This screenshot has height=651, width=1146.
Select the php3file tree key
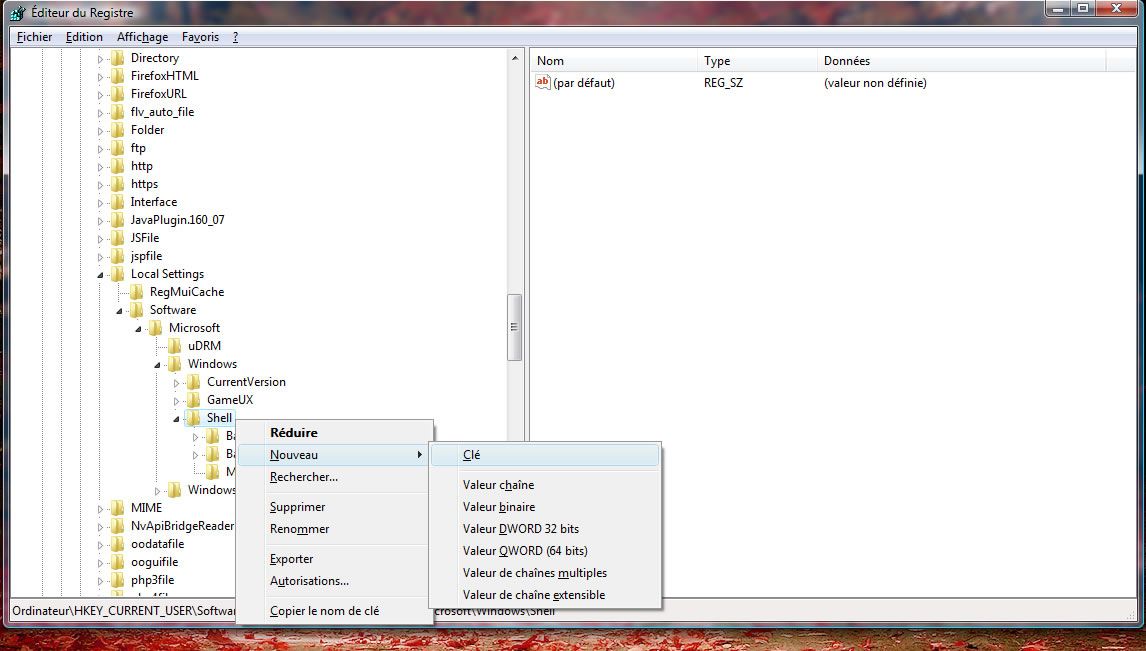coord(152,580)
